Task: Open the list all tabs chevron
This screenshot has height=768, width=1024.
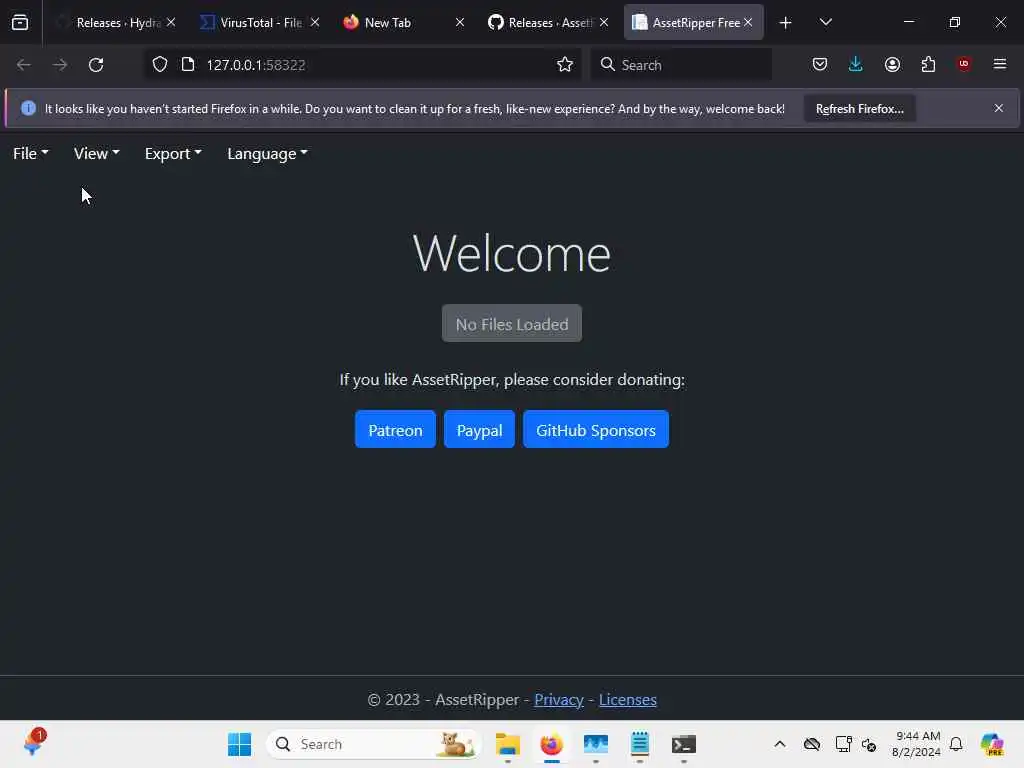Action: pos(825,23)
